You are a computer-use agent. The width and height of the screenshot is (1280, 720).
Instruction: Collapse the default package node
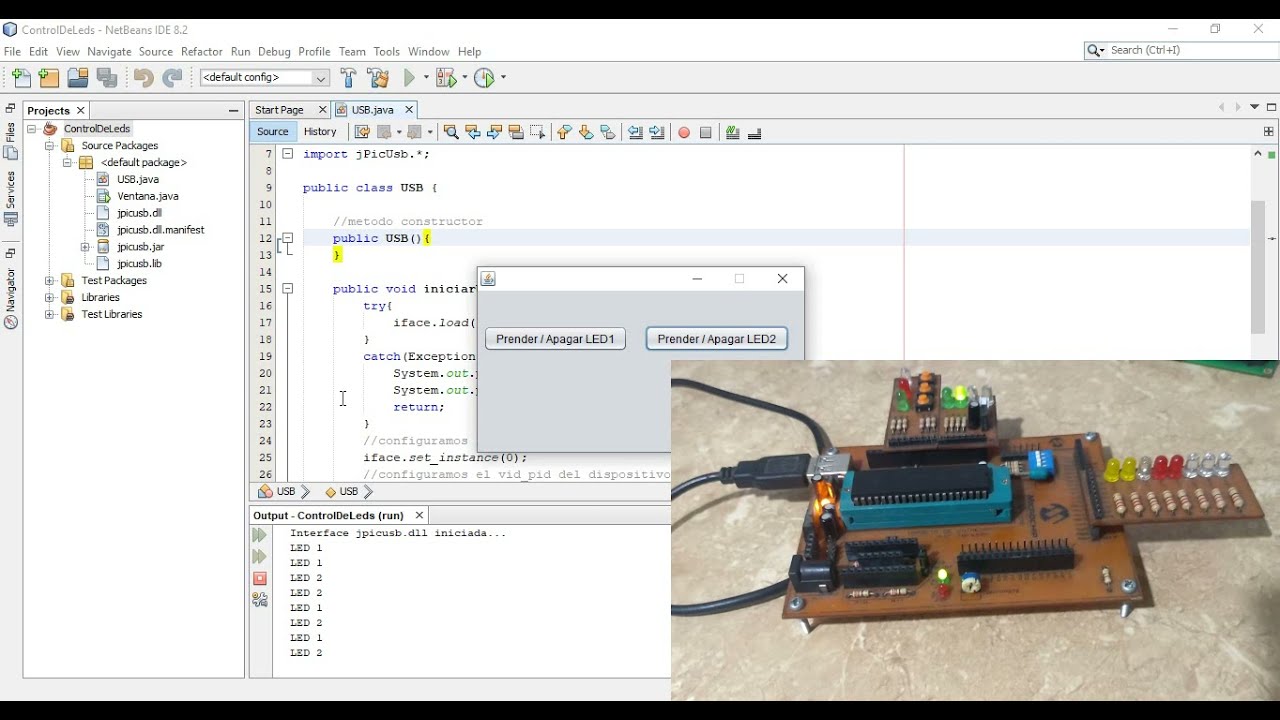pos(67,162)
